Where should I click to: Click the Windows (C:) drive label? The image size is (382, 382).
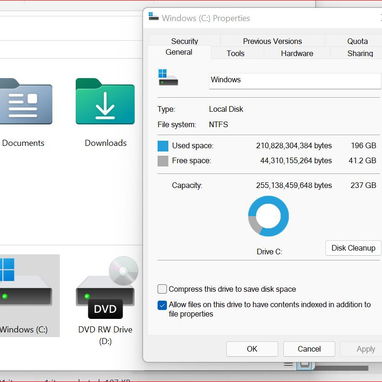(24, 329)
